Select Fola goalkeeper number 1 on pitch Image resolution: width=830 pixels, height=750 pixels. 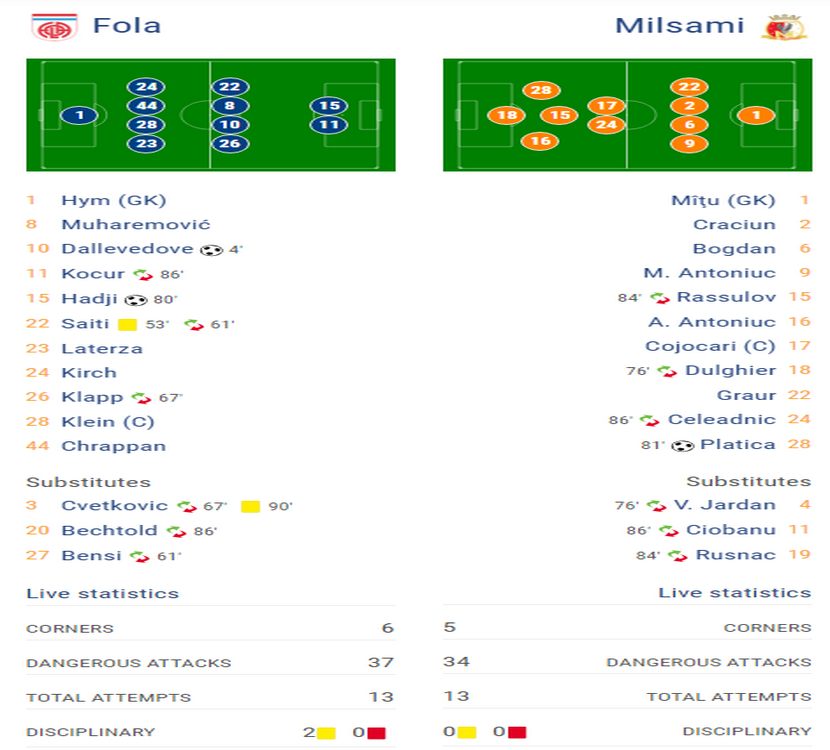coord(79,115)
